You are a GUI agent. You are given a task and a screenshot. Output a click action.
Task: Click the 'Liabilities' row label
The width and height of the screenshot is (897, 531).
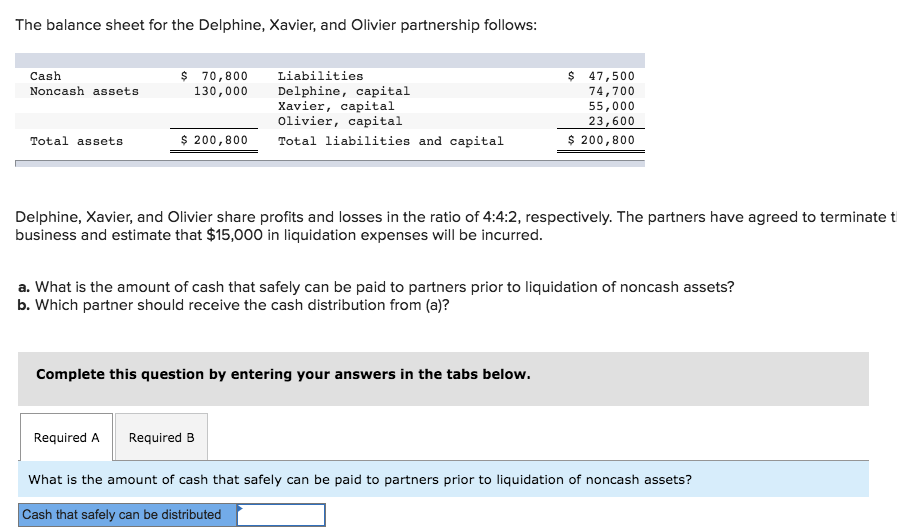pyautogui.click(x=320, y=76)
